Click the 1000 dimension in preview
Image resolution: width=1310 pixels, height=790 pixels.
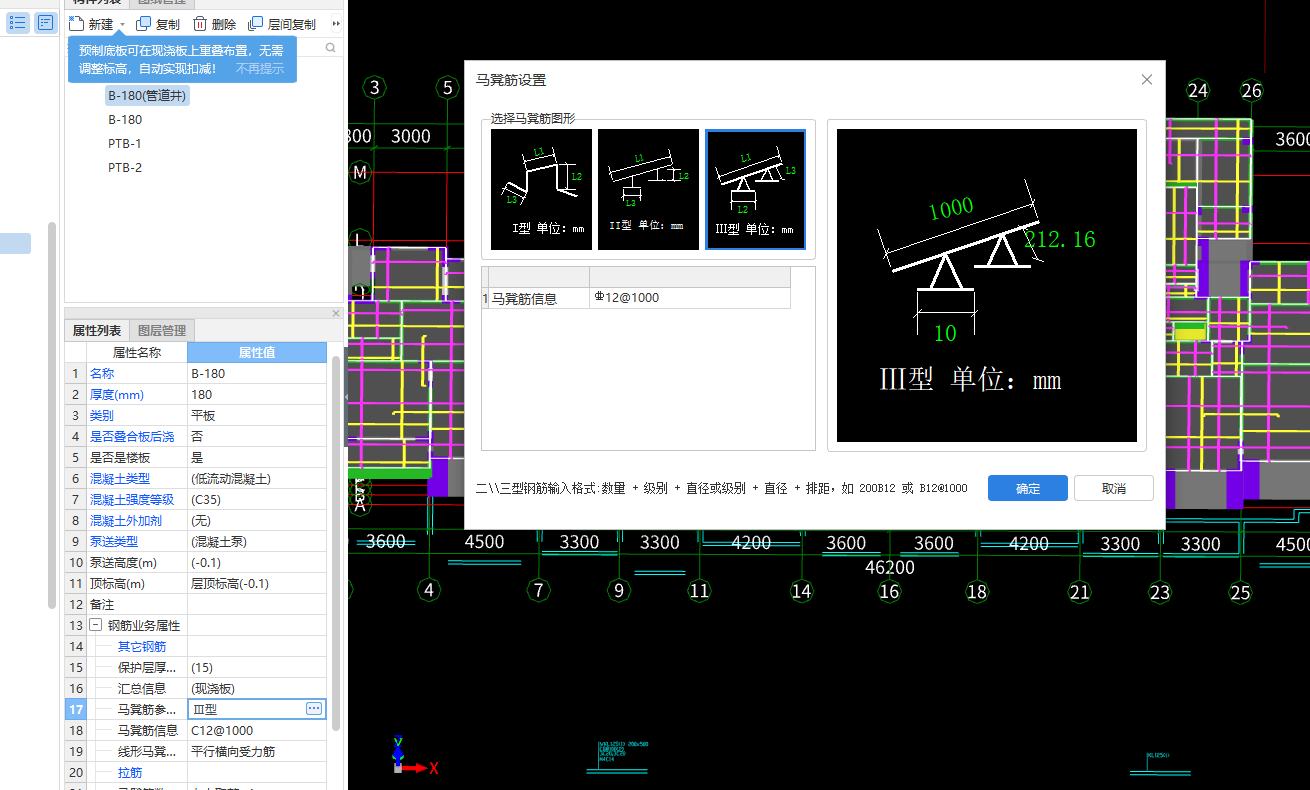[x=950, y=209]
